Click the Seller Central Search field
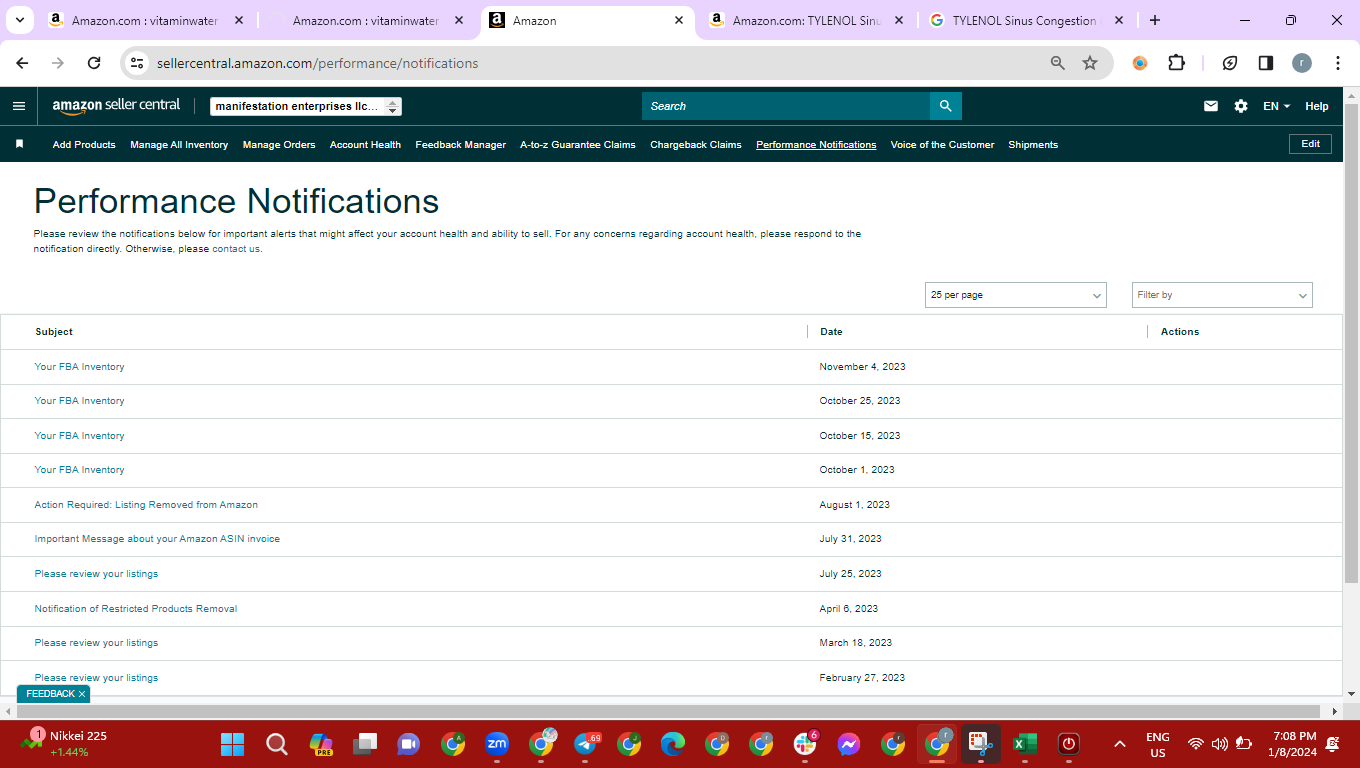This screenshot has width=1360, height=768. click(786, 106)
